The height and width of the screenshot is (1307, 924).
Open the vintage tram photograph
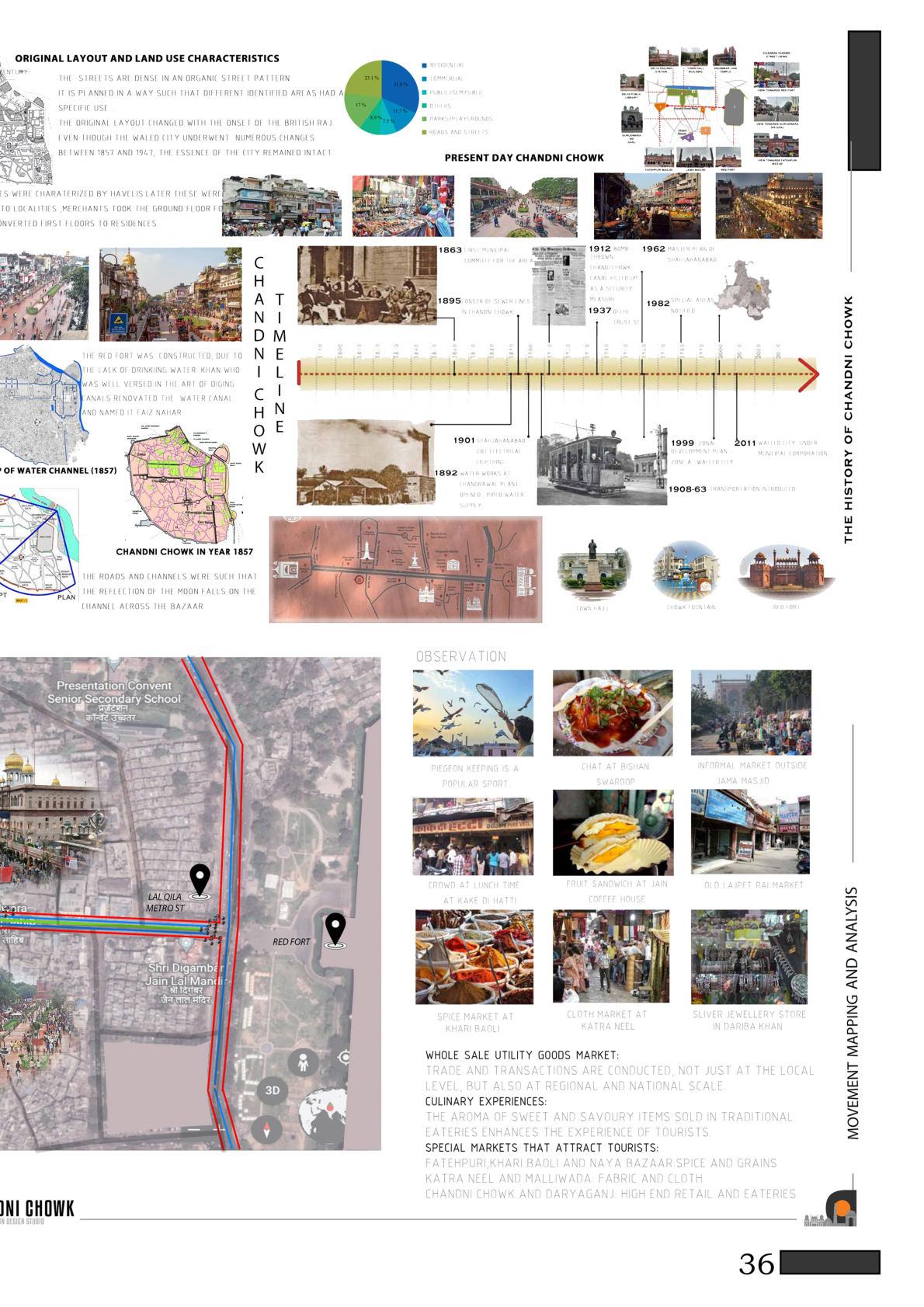[x=601, y=463]
